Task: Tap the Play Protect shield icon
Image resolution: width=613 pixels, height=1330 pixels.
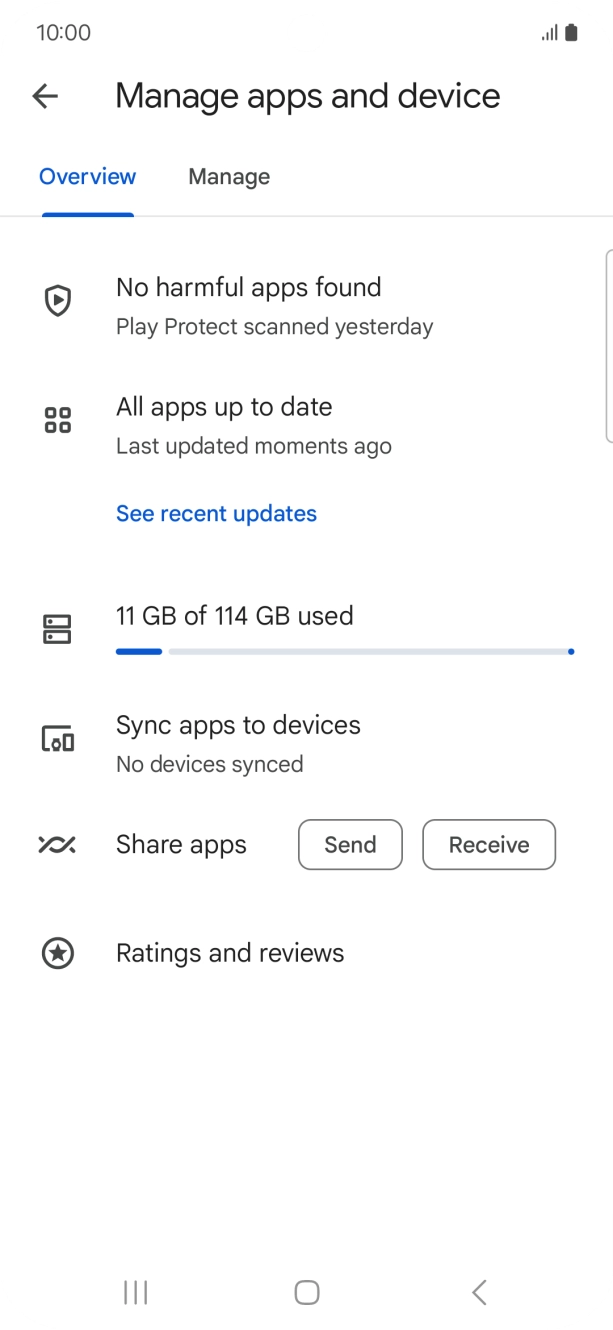Action: [x=58, y=300]
